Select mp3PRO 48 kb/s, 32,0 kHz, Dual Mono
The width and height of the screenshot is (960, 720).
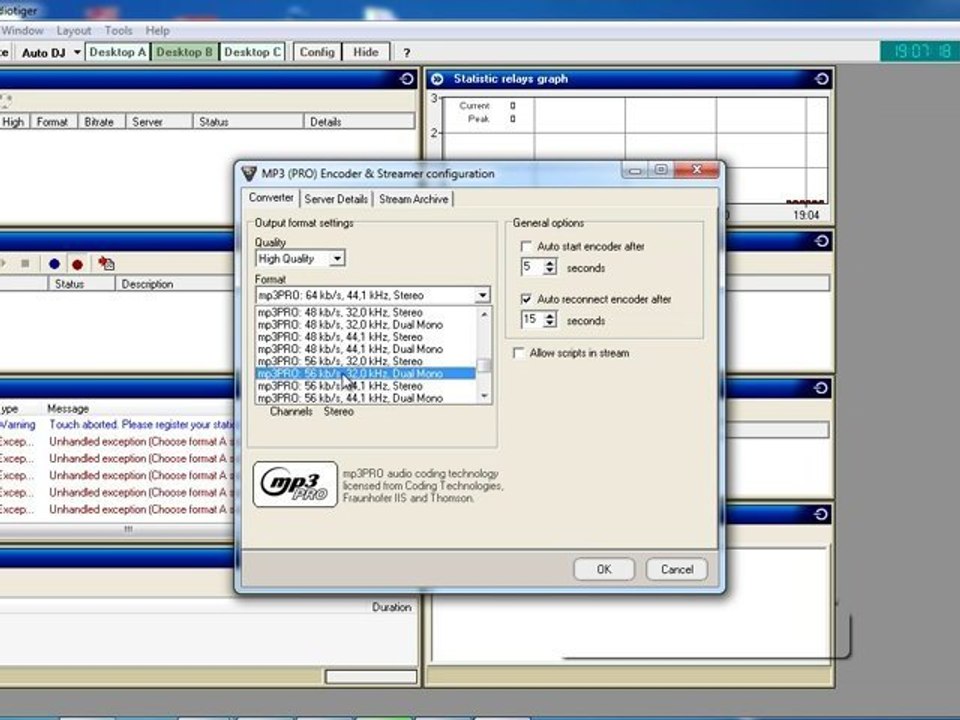point(366,324)
